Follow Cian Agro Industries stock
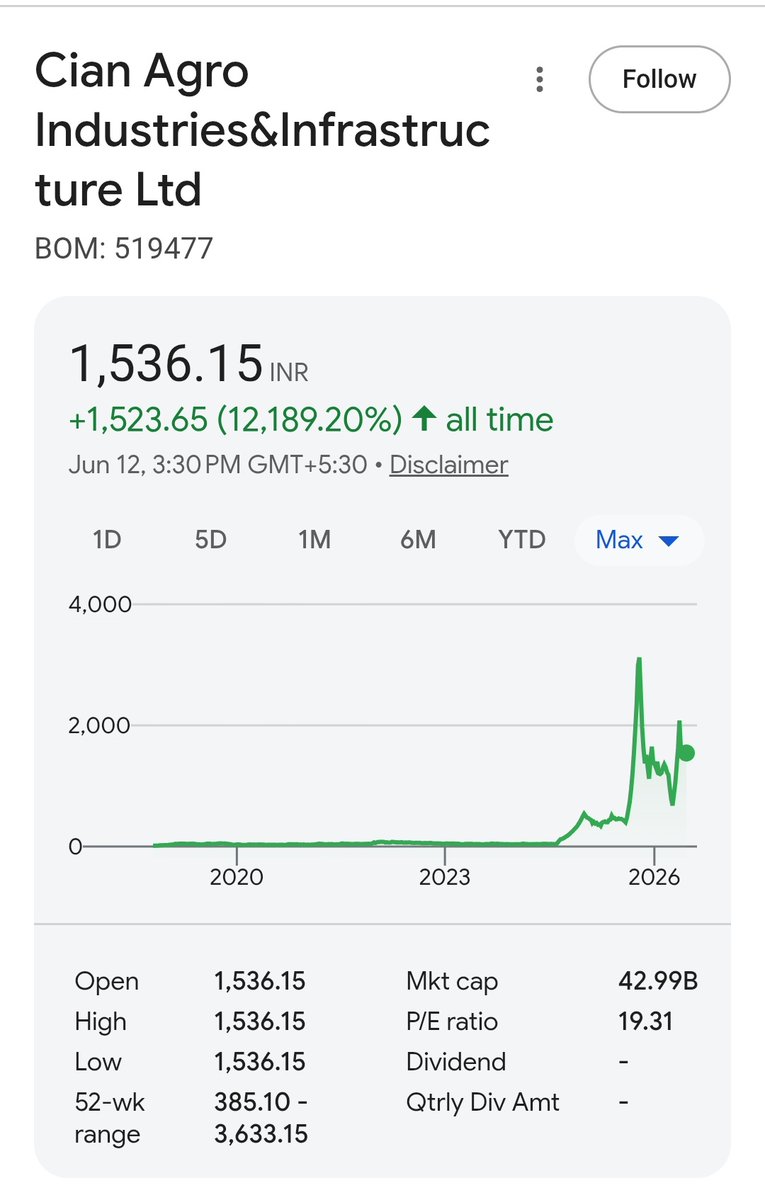 659,79
